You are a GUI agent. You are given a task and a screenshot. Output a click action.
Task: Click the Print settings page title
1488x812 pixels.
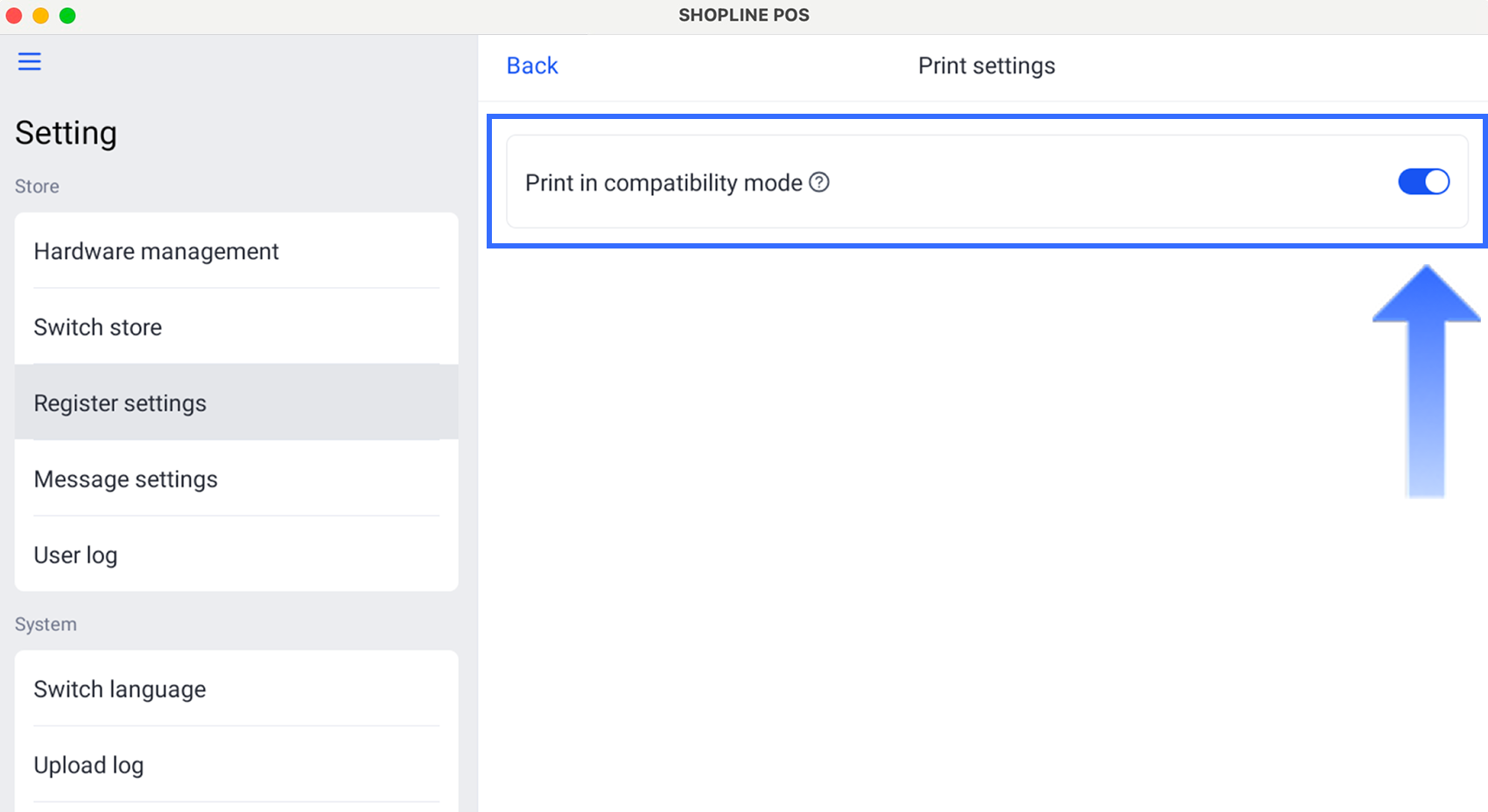[x=986, y=66]
